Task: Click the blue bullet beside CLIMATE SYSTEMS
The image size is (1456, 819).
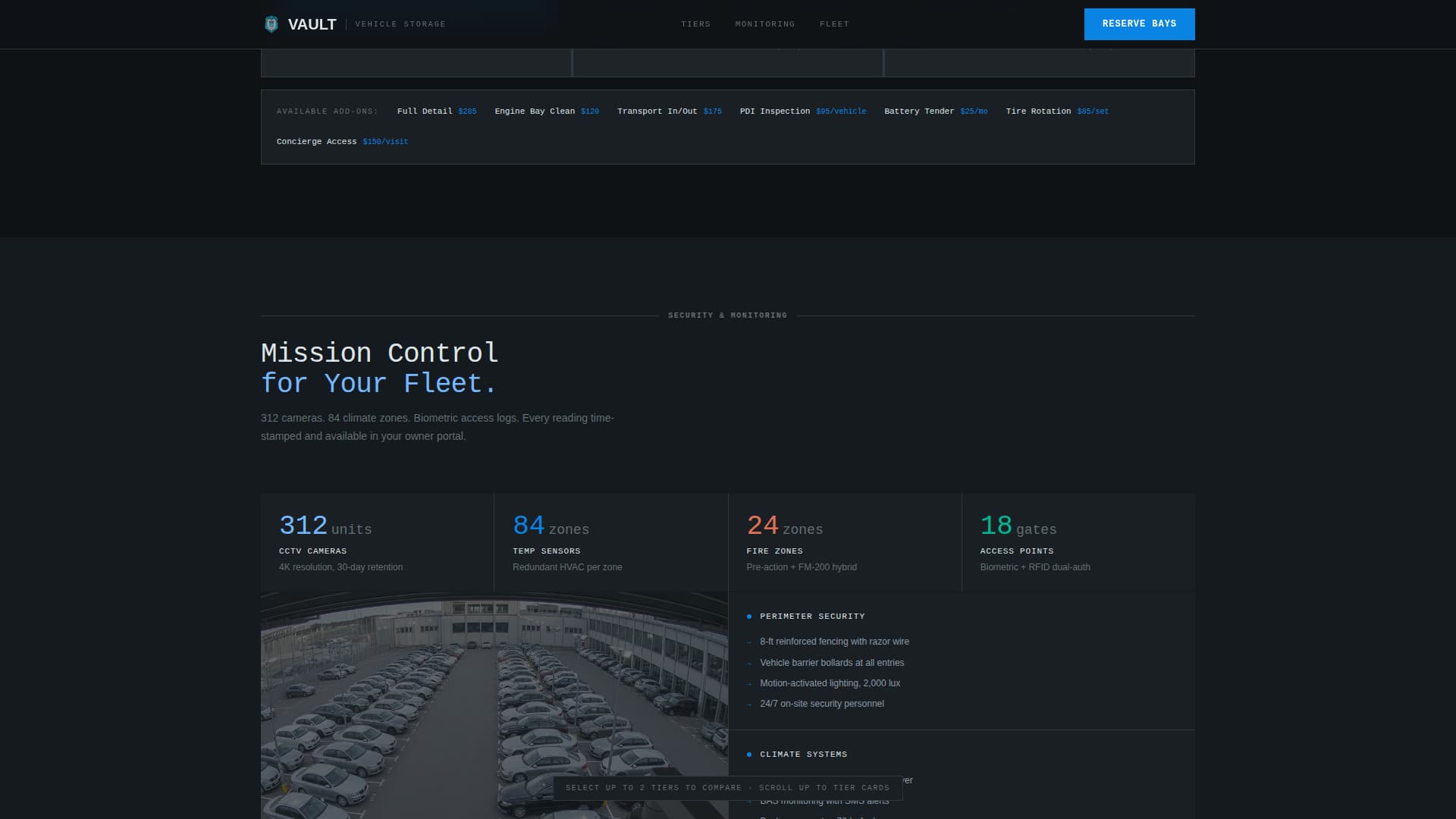Action: 750,754
